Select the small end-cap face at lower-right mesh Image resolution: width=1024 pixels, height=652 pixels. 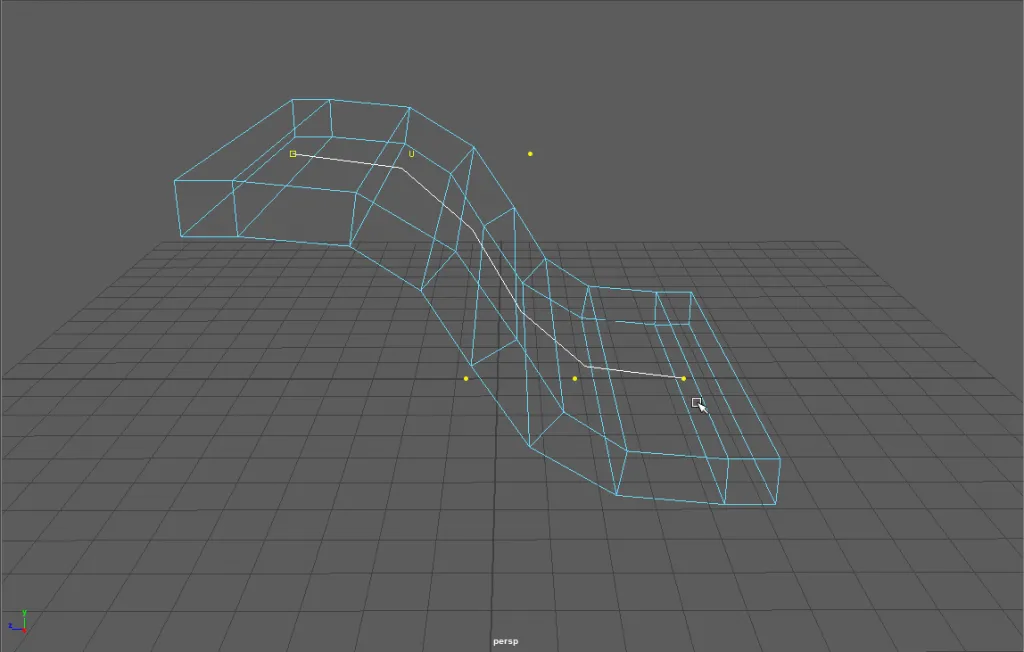(673, 309)
